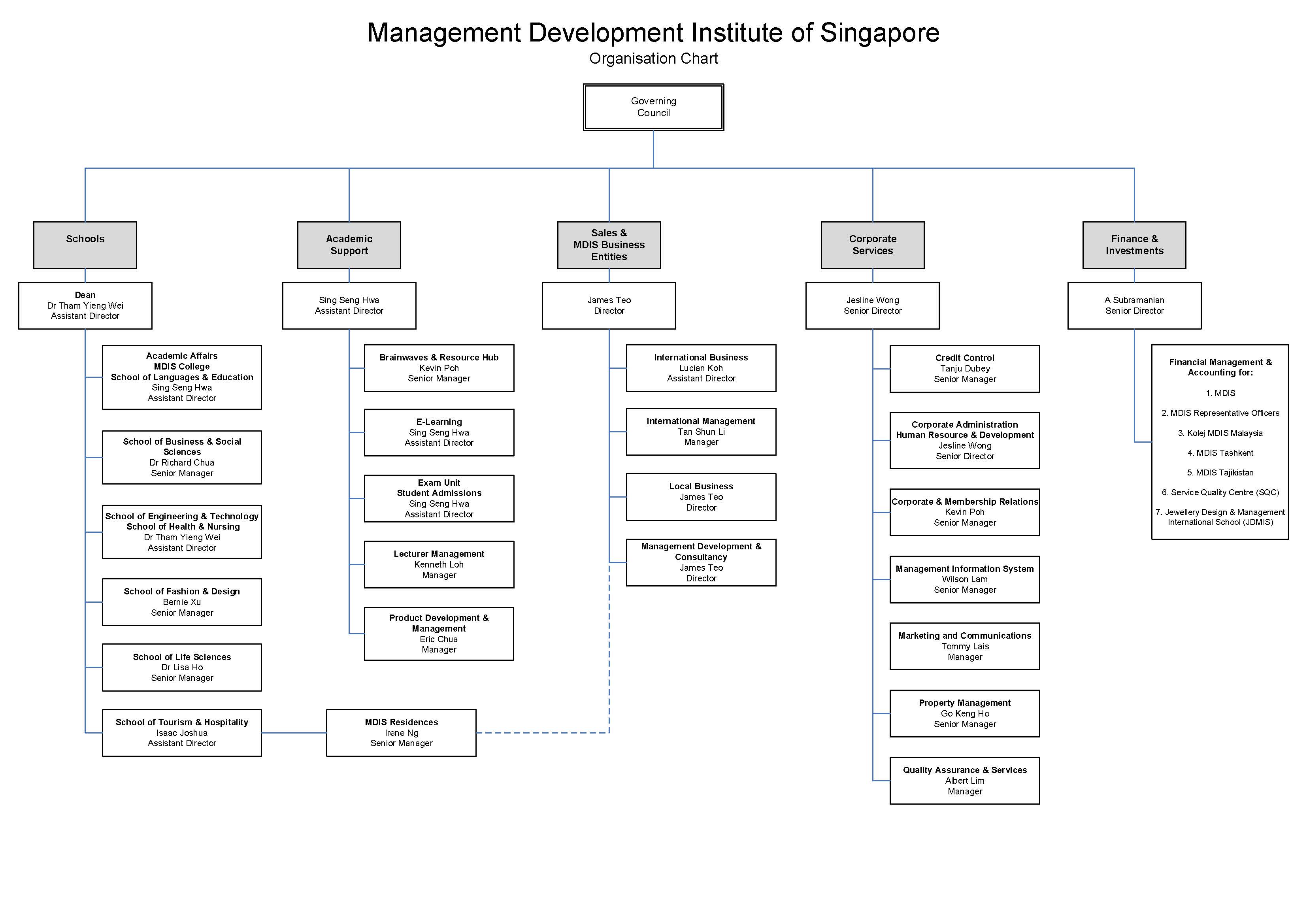
Task: Click Management Information System Wilson Lam box
Action: (x=965, y=579)
